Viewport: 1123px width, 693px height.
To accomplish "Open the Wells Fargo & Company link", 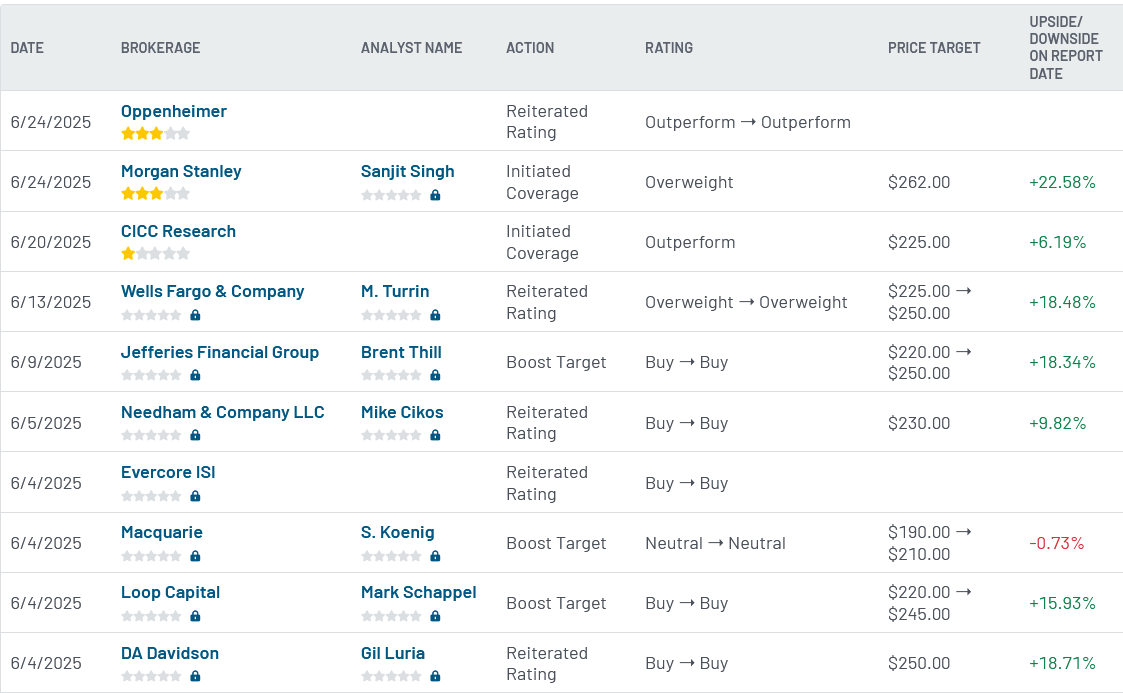I will coord(213,291).
